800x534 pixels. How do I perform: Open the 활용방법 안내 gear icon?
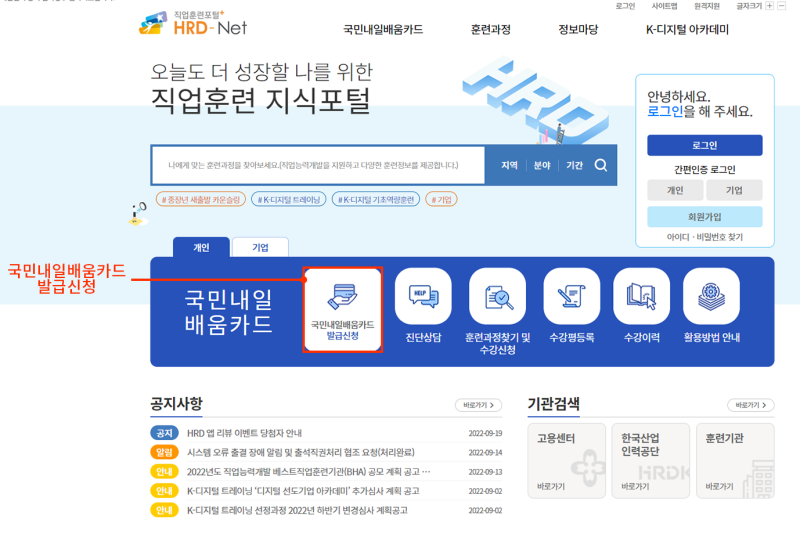point(711,296)
